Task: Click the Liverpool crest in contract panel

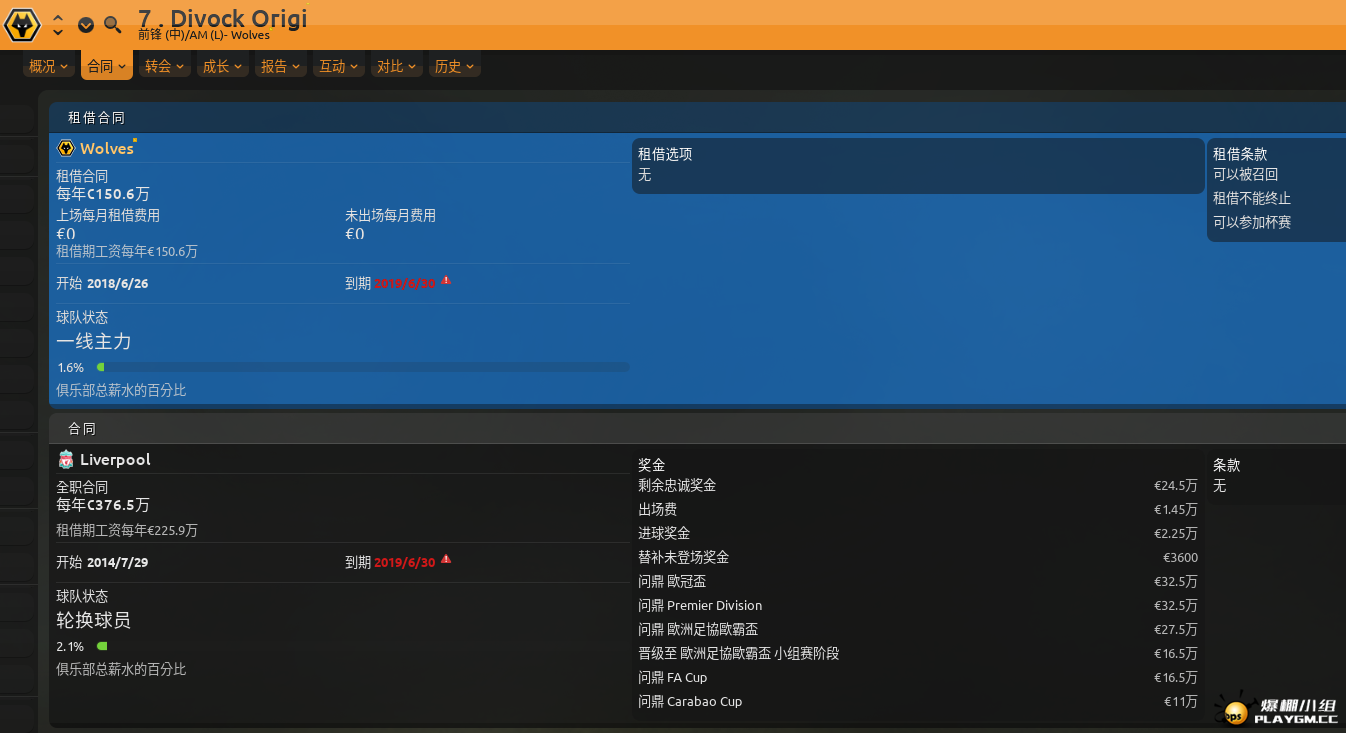Action: [x=66, y=460]
